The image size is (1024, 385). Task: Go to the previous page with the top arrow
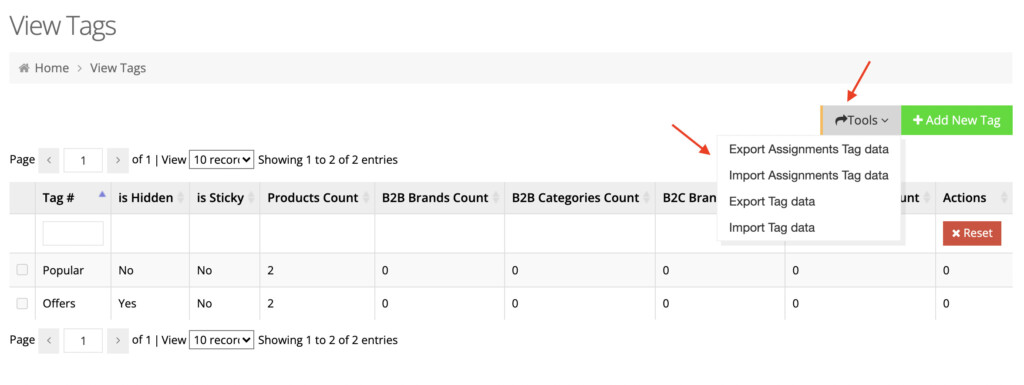point(50,160)
